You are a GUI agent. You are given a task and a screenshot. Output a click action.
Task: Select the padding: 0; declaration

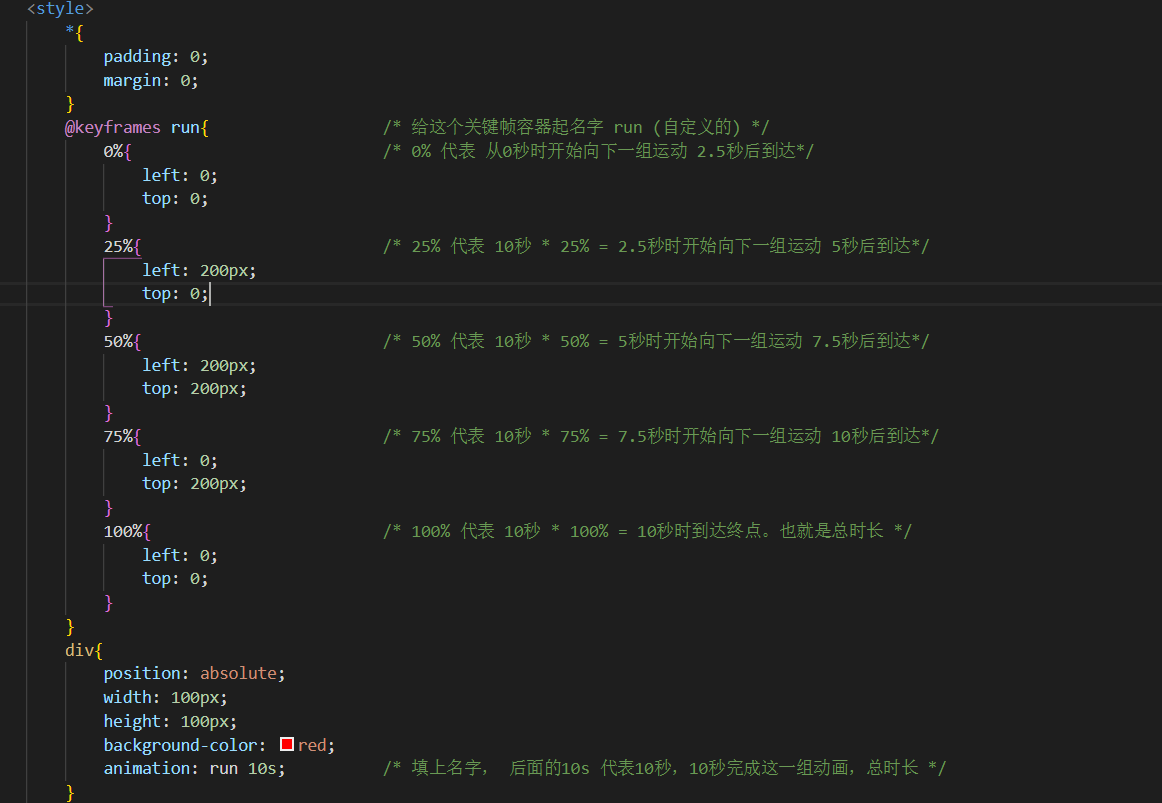click(156, 56)
